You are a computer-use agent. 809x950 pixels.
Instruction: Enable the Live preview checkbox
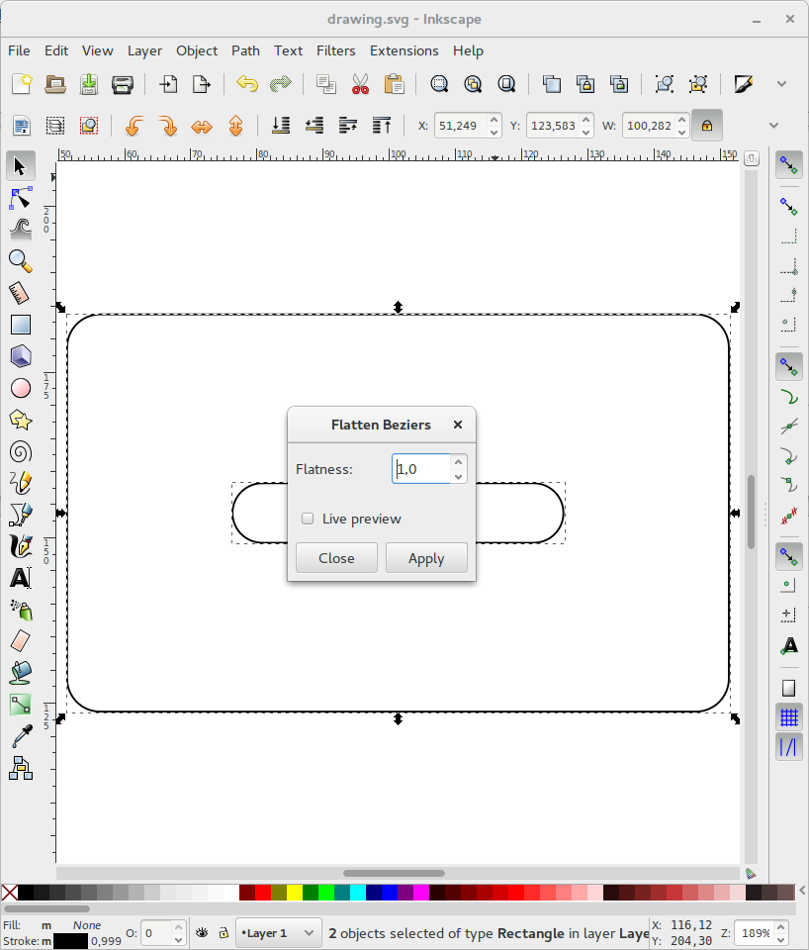[x=308, y=519]
